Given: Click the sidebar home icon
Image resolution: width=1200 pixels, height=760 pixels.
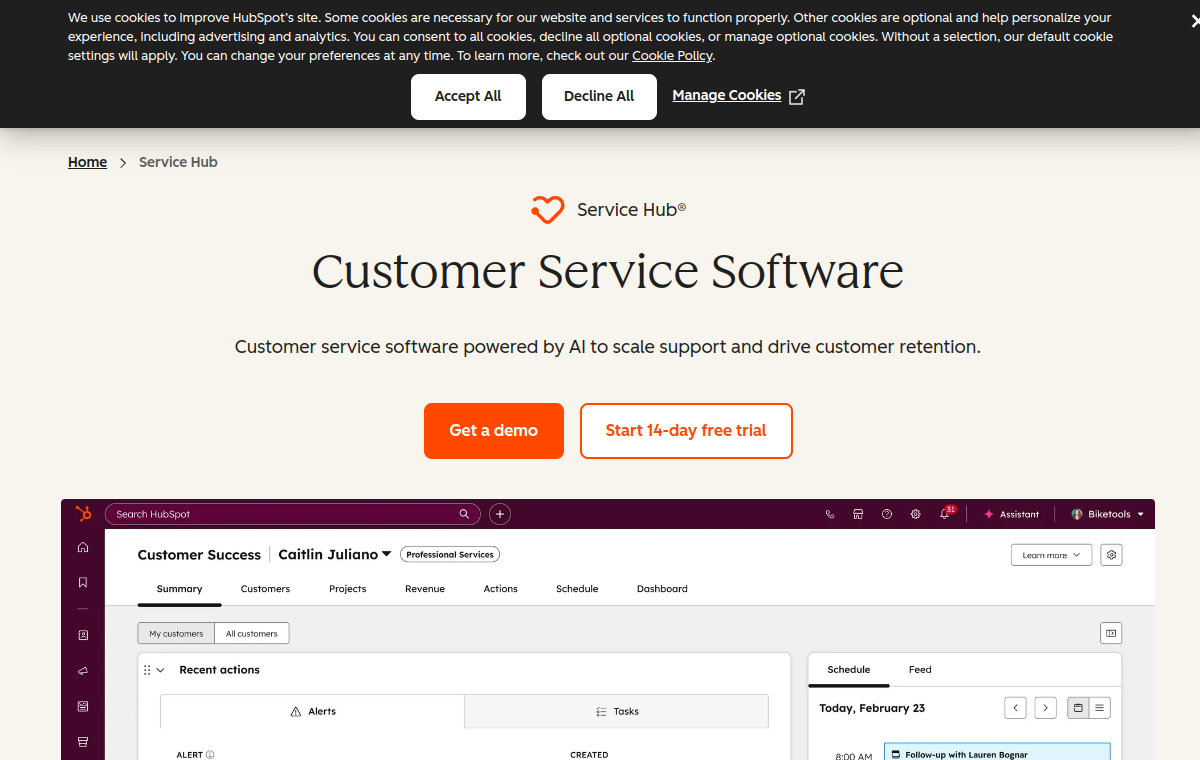Looking at the screenshot, I should click(x=83, y=547).
